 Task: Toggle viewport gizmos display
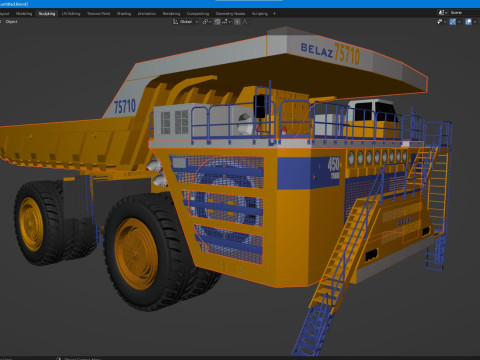[x=452, y=22]
